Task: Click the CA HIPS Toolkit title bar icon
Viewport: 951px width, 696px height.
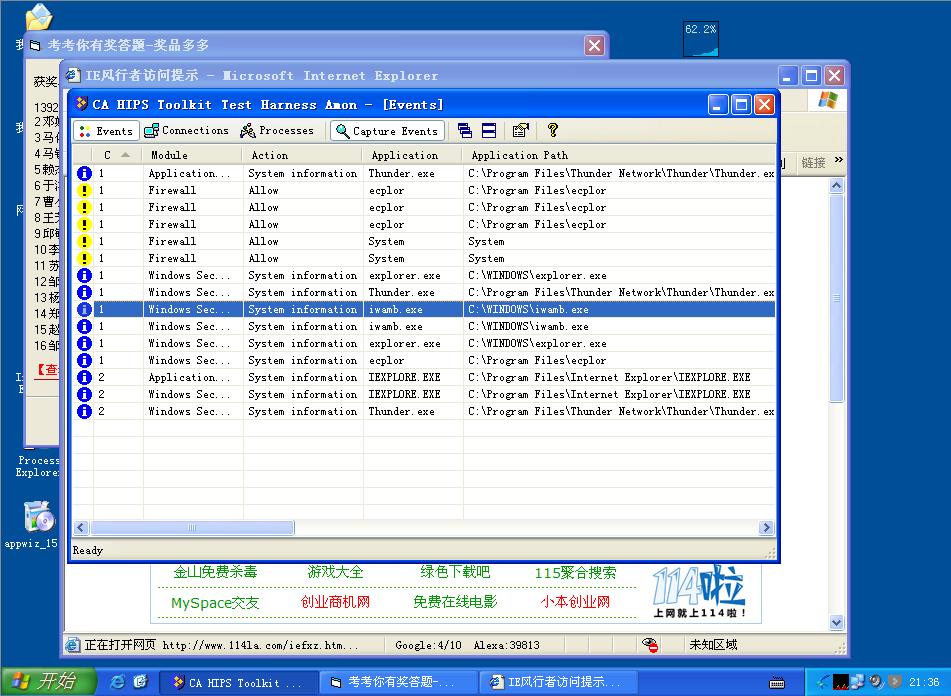Action: pos(81,104)
